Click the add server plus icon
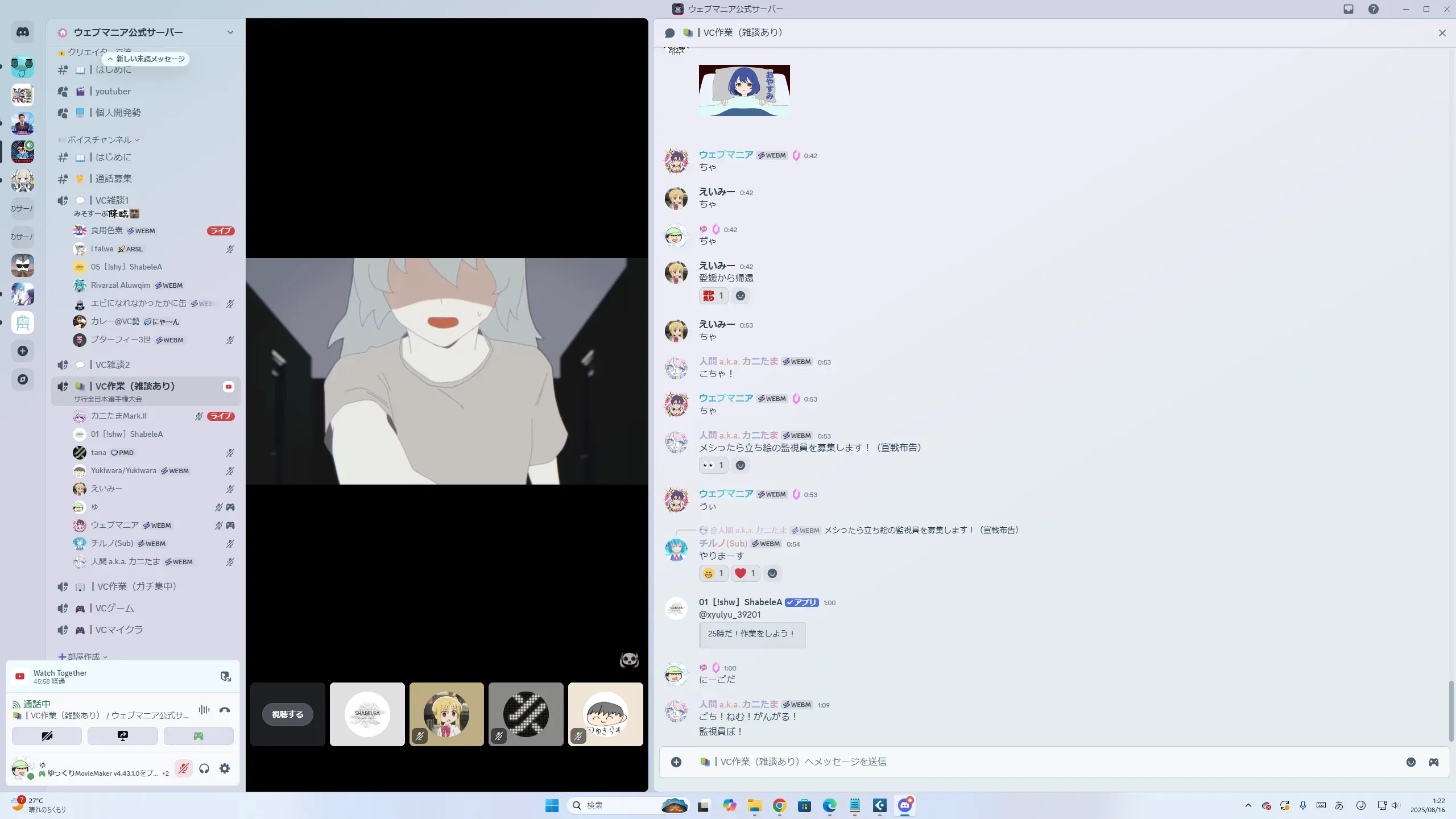The width and height of the screenshot is (1456, 819). tap(23, 351)
